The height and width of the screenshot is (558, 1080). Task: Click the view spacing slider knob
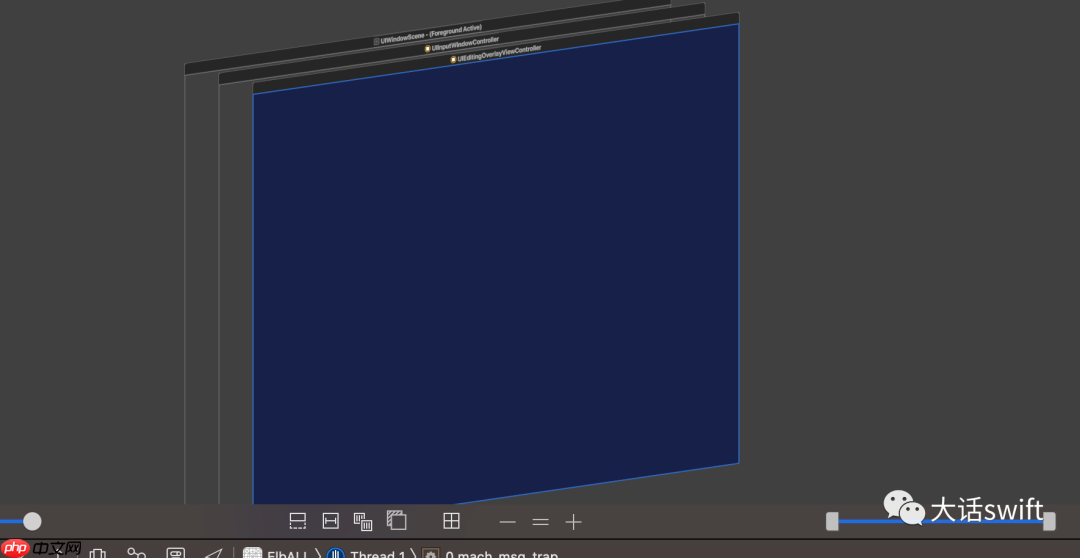32,521
